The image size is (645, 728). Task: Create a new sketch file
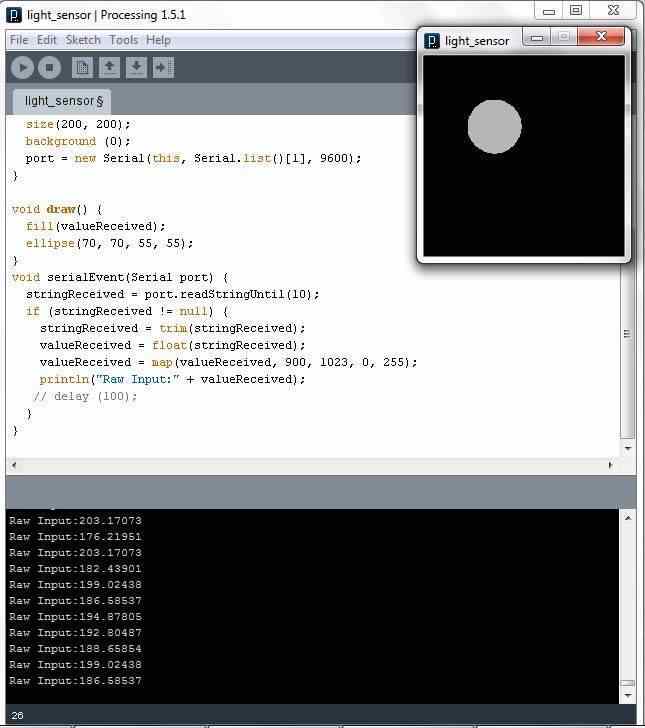[82, 68]
